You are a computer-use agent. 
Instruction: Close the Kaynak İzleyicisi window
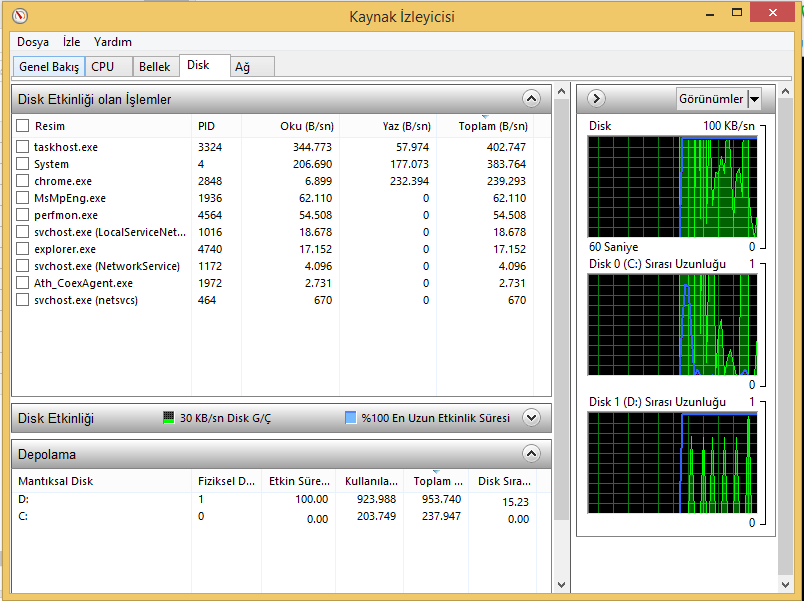[772, 13]
